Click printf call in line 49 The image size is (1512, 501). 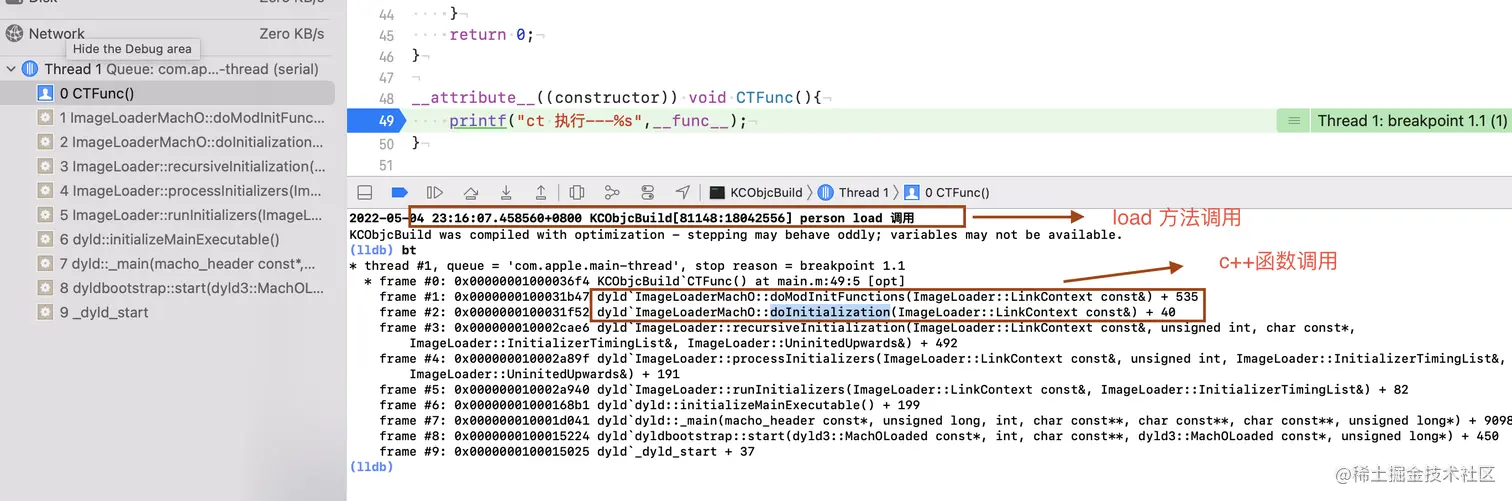tap(476, 121)
